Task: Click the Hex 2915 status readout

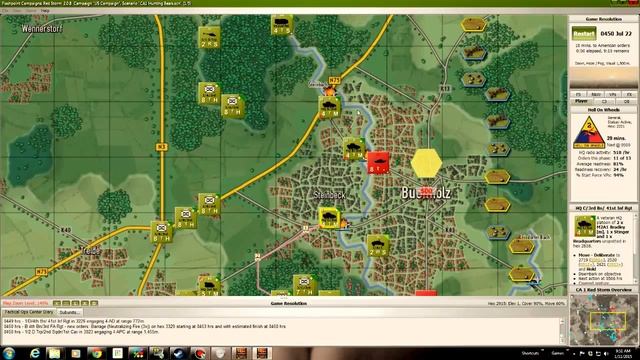Action: (526, 304)
